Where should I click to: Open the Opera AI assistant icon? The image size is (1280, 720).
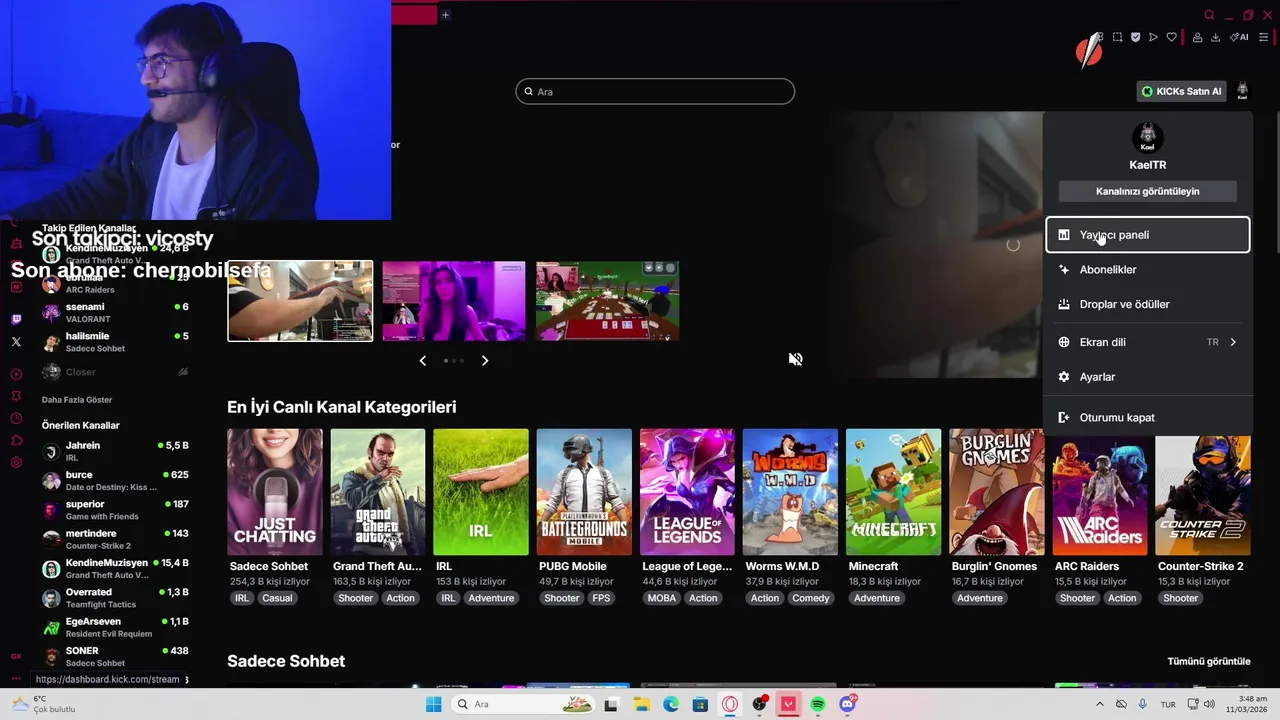[1239, 37]
